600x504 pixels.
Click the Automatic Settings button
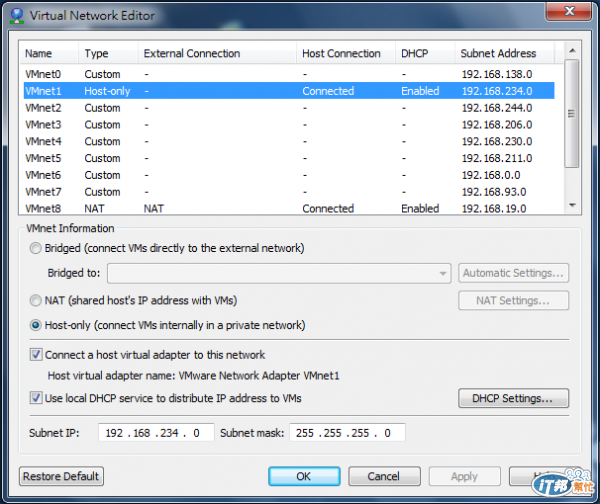pyautogui.click(x=514, y=273)
